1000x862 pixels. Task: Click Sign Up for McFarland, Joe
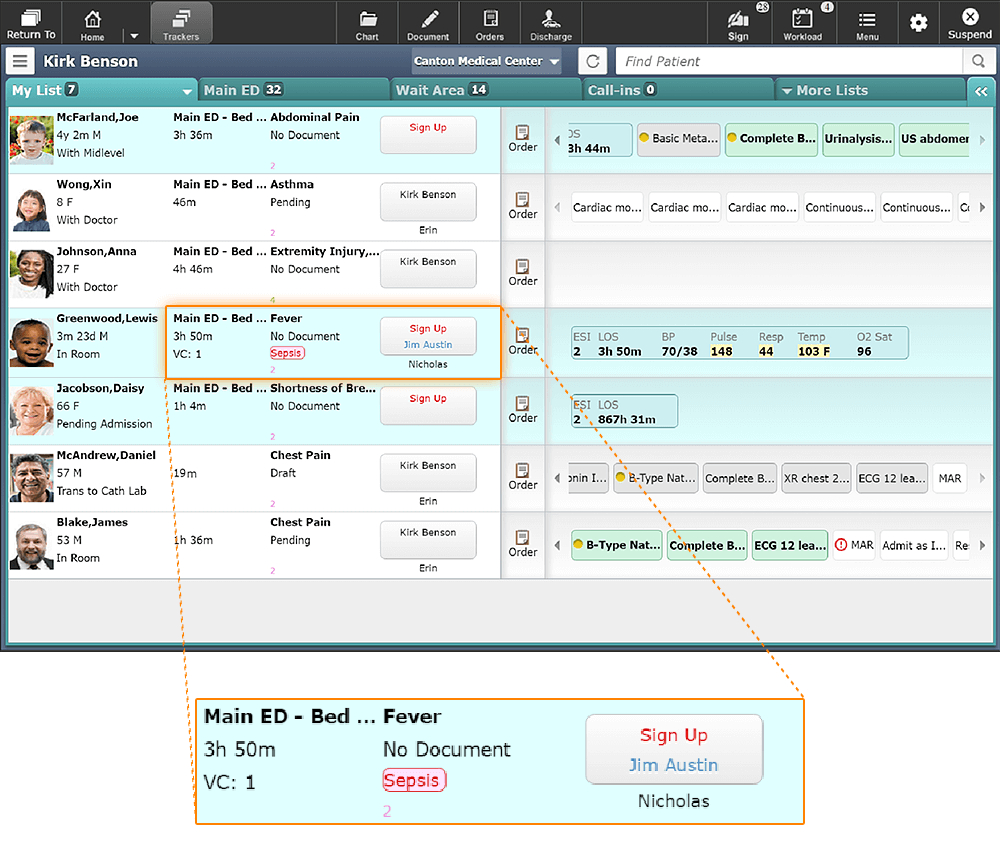pyautogui.click(x=428, y=135)
